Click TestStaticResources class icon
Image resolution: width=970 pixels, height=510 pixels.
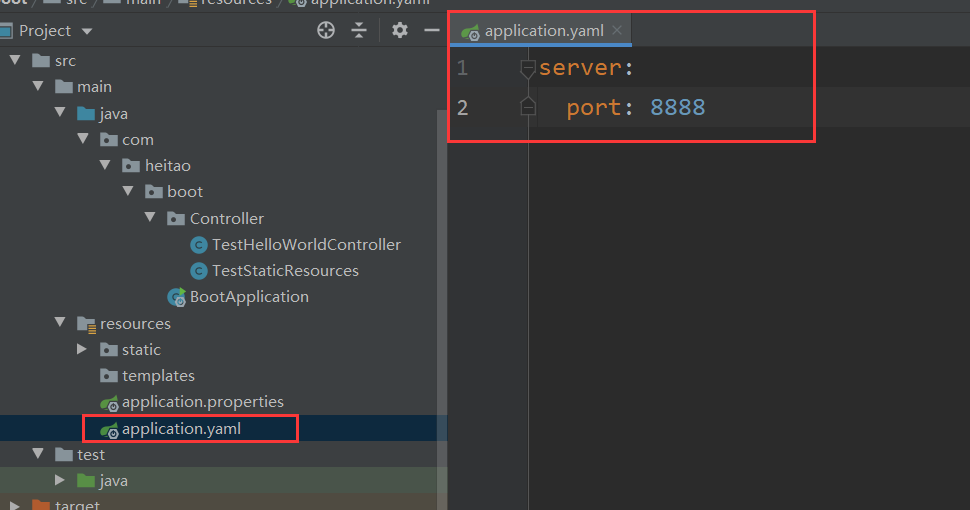click(199, 271)
